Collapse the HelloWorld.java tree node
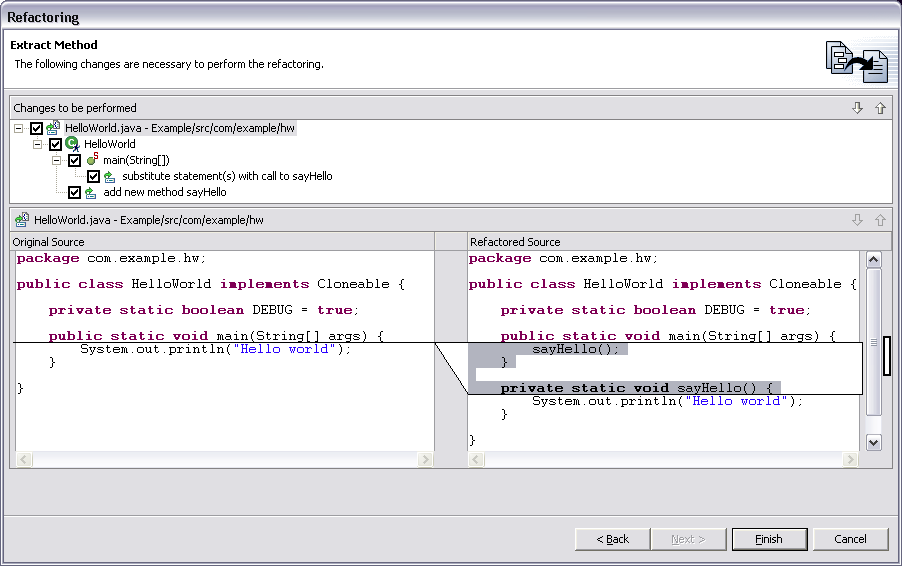The image size is (902, 566). click(x=20, y=128)
